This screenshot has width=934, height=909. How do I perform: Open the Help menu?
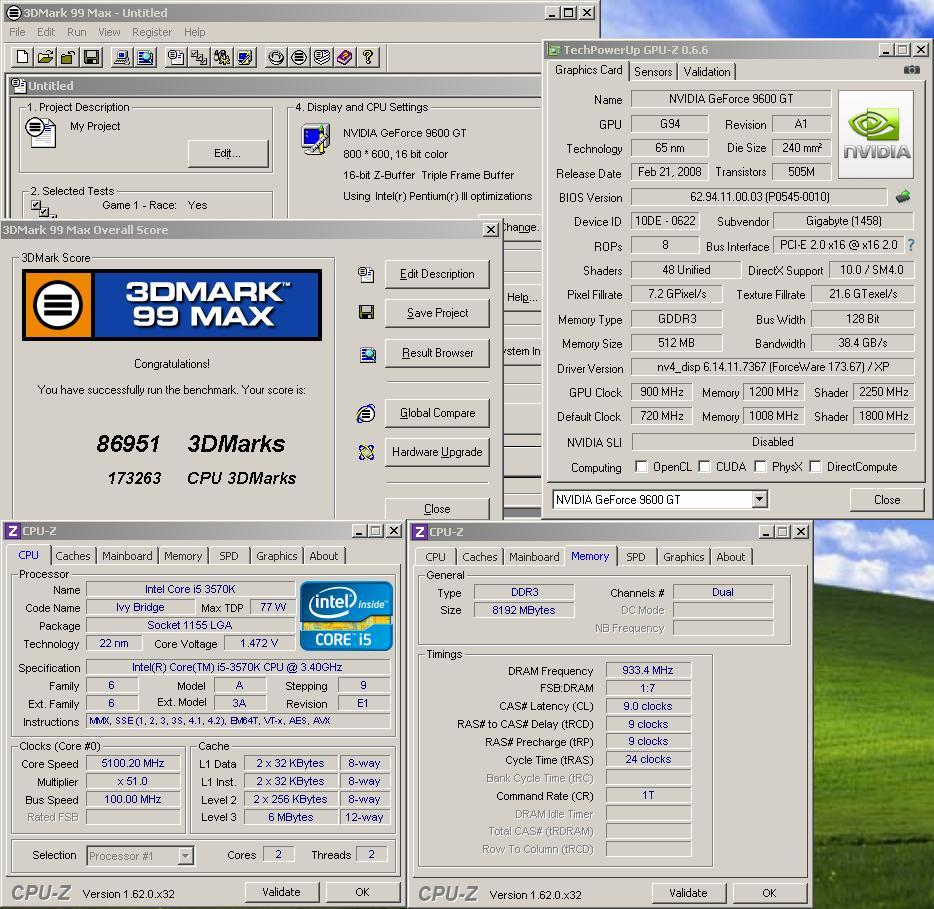point(194,32)
